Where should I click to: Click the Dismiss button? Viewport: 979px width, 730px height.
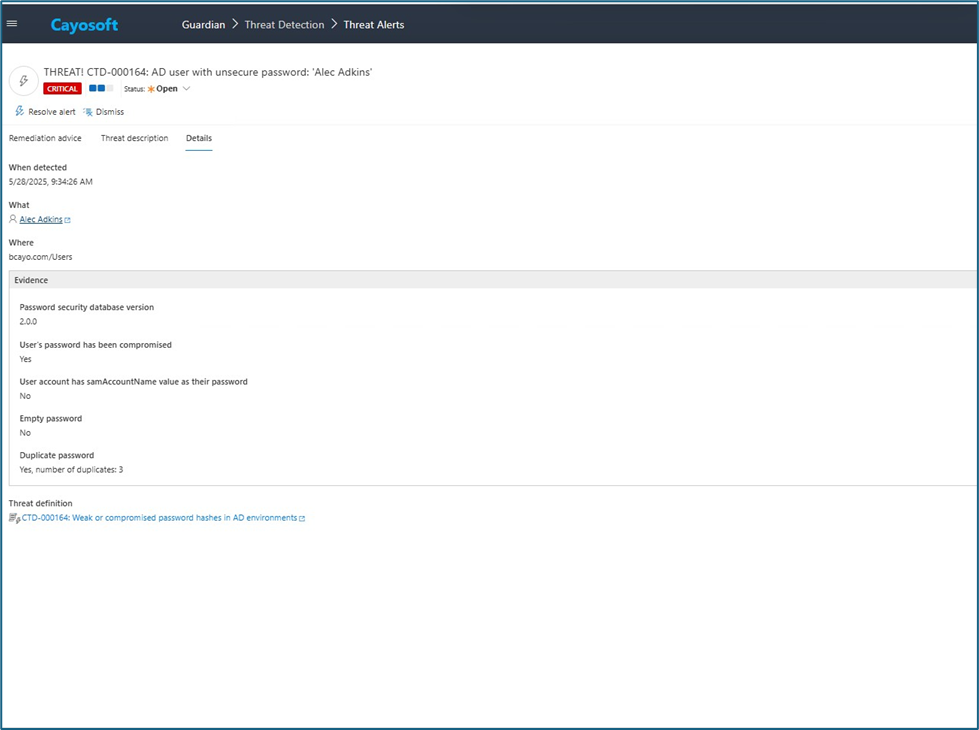(x=104, y=112)
